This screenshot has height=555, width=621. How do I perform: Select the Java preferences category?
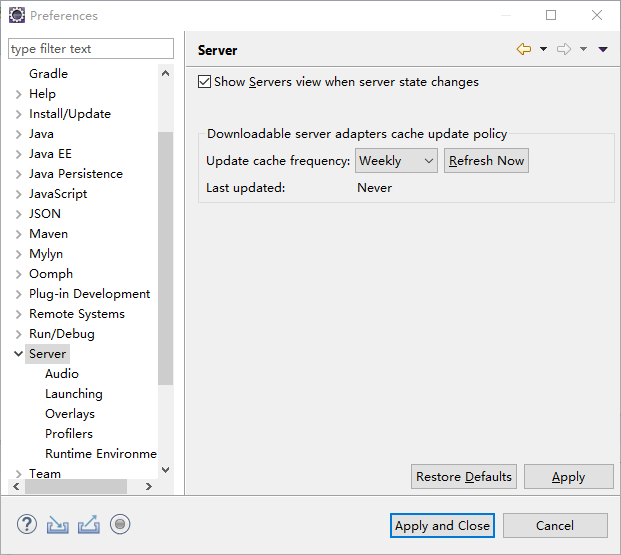point(41,134)
